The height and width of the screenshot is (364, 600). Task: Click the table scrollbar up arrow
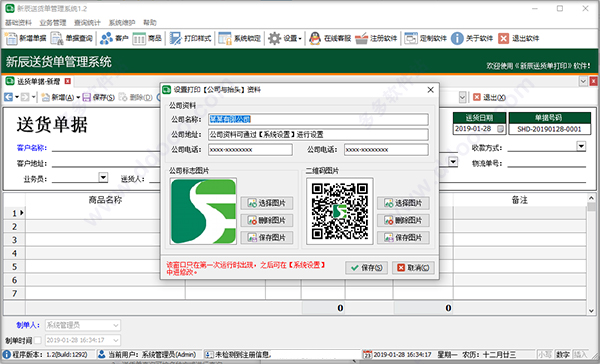pos(591,198)
